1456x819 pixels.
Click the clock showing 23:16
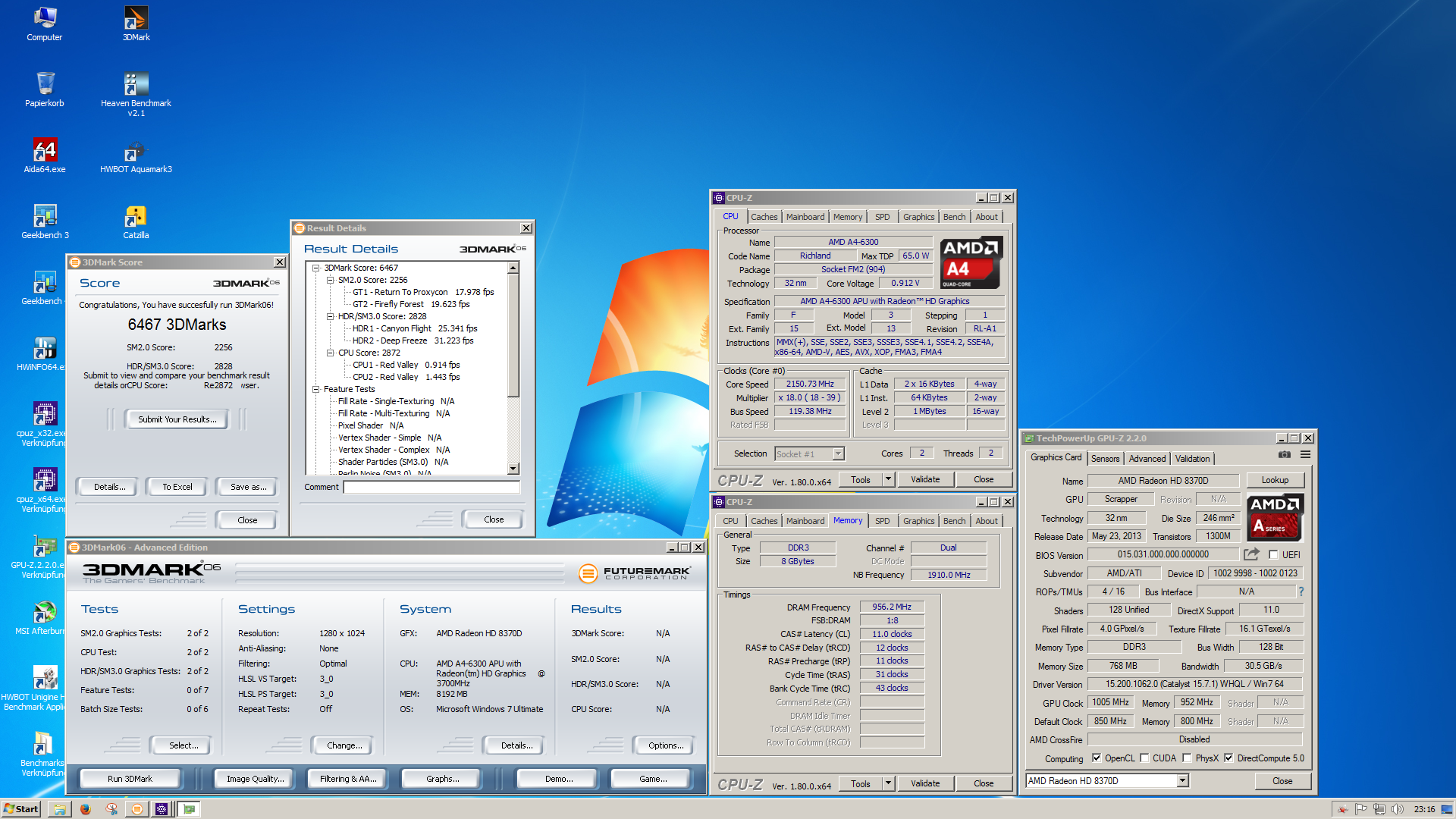point(1424,809)
